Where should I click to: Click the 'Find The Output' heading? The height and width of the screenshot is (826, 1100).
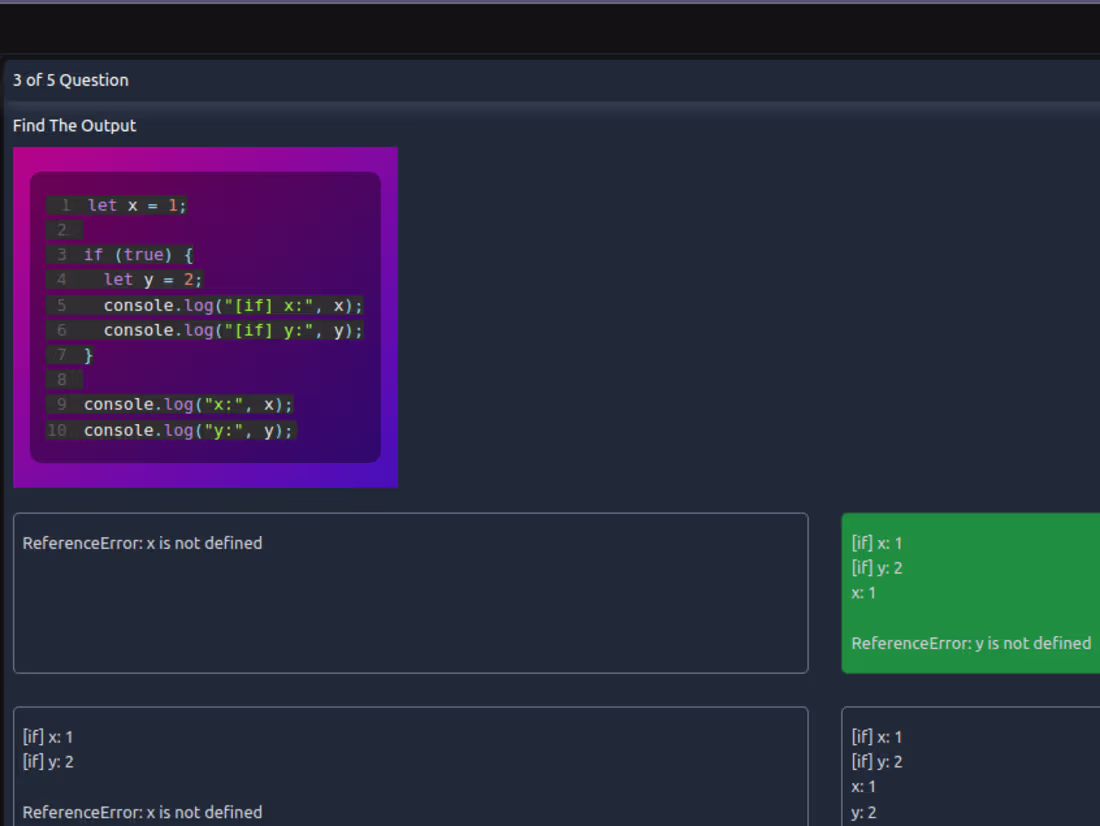click(x=75, y=125)
